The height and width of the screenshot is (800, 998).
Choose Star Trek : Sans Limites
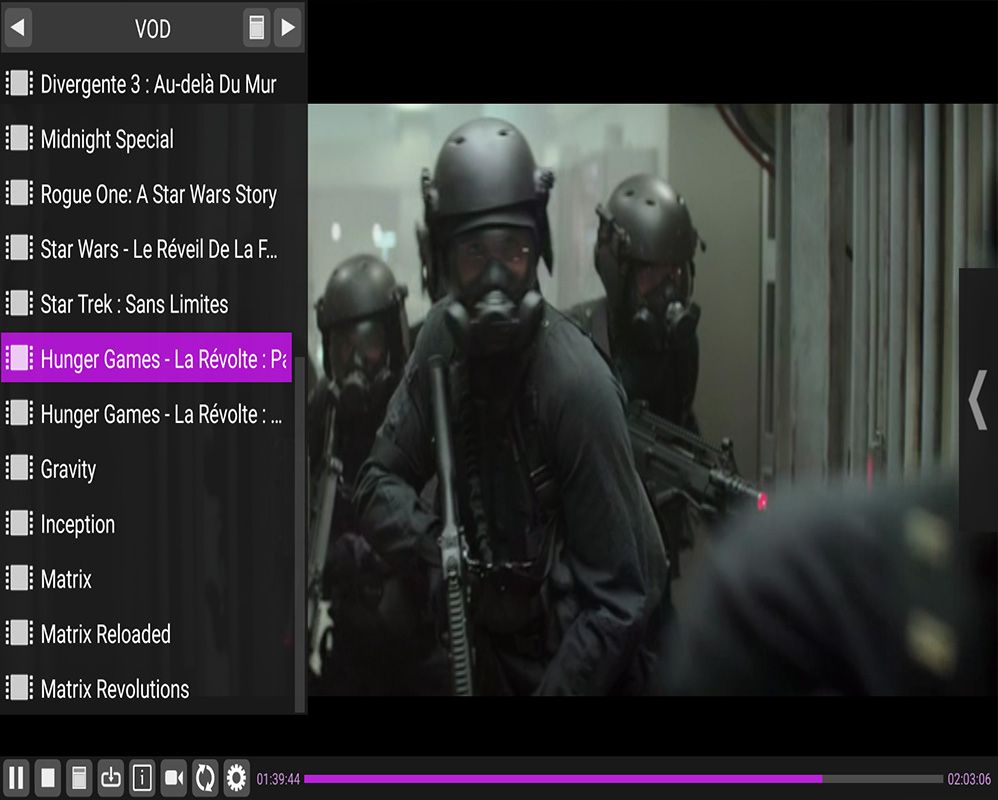pos(146,304)
